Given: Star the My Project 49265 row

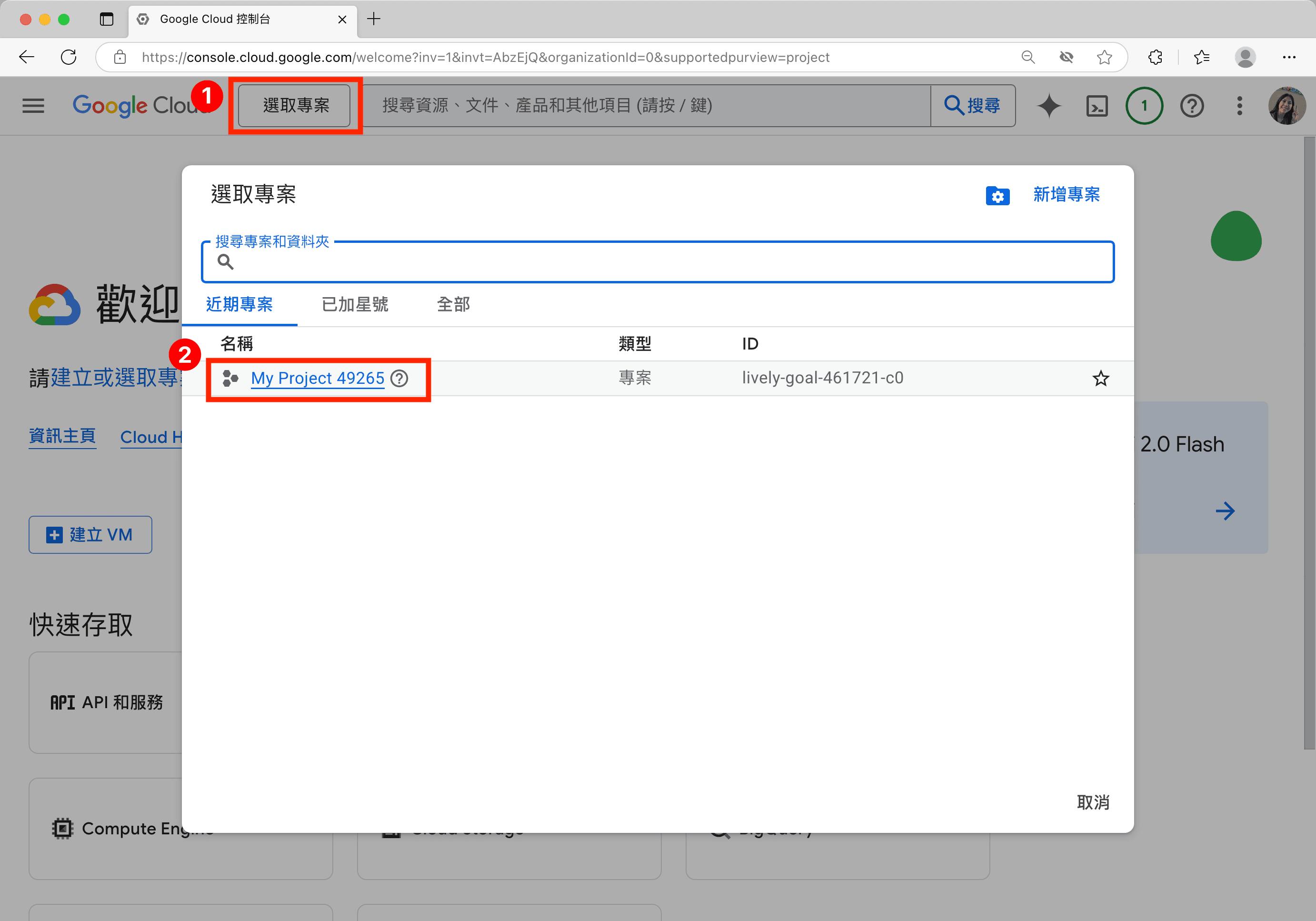Looking at the screenshot, I should 1100,378.
